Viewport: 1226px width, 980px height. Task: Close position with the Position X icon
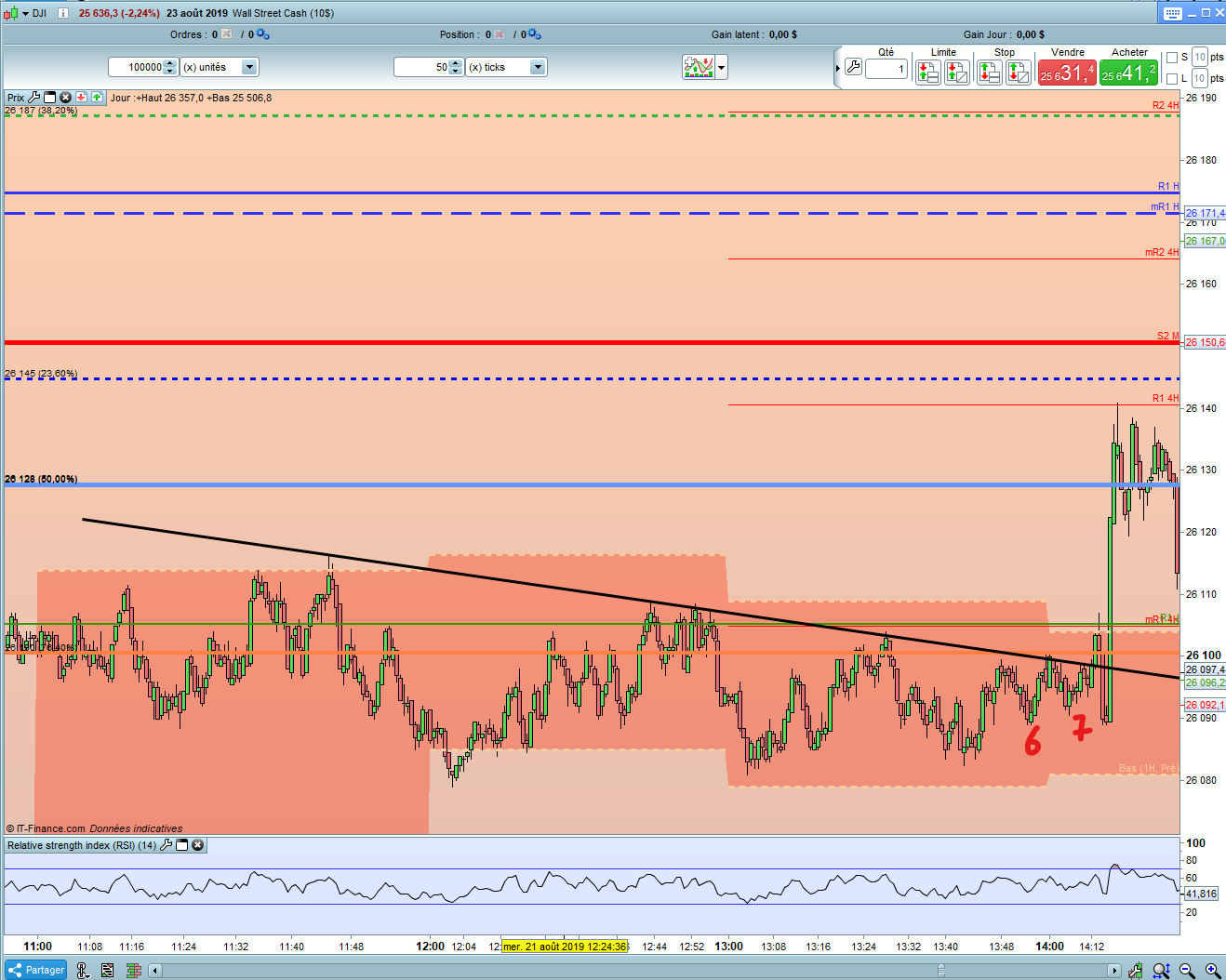500,34
